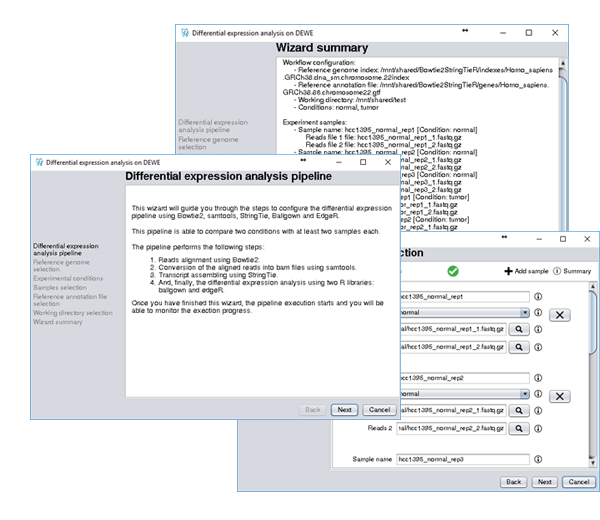This screenshot has width=600, height=520.
Task: Expand condition dropdown for first sample
Action: tap(525, 312)
